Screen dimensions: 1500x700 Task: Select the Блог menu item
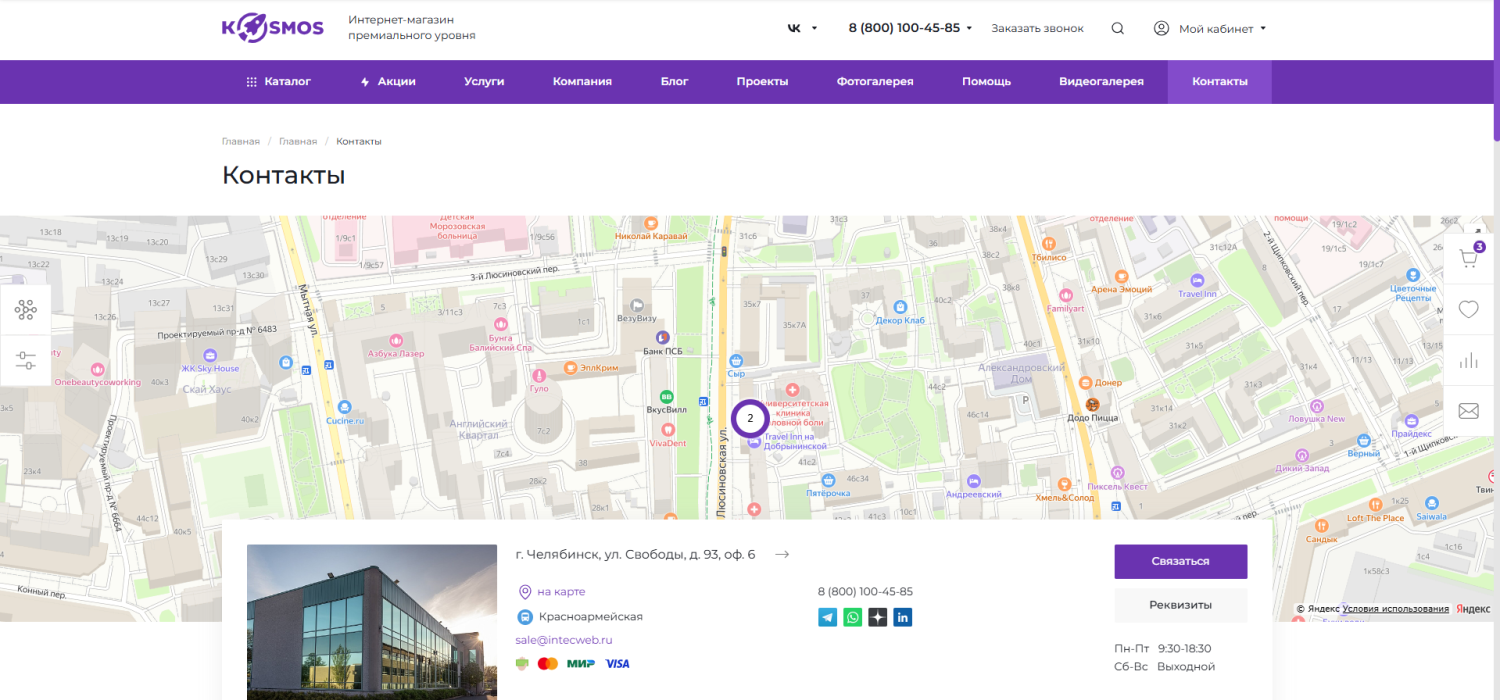pos(674,82)
